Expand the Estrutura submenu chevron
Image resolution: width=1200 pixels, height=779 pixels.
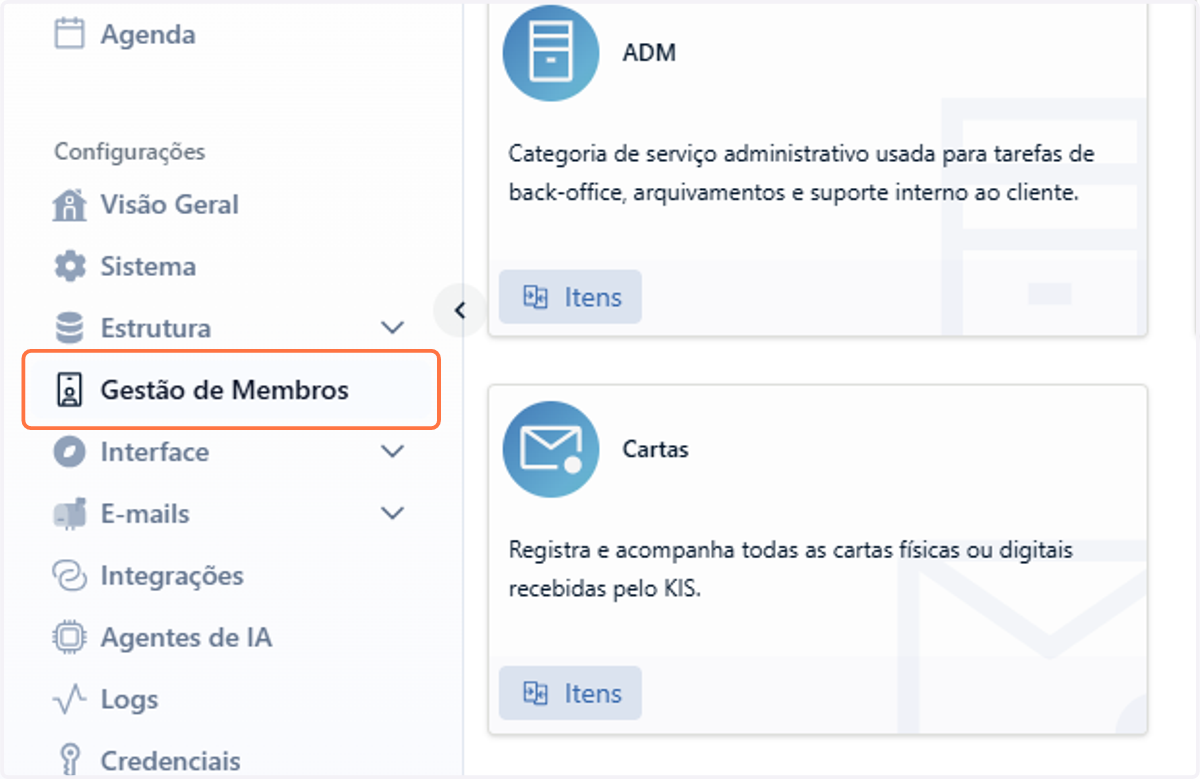pos(393,328)
